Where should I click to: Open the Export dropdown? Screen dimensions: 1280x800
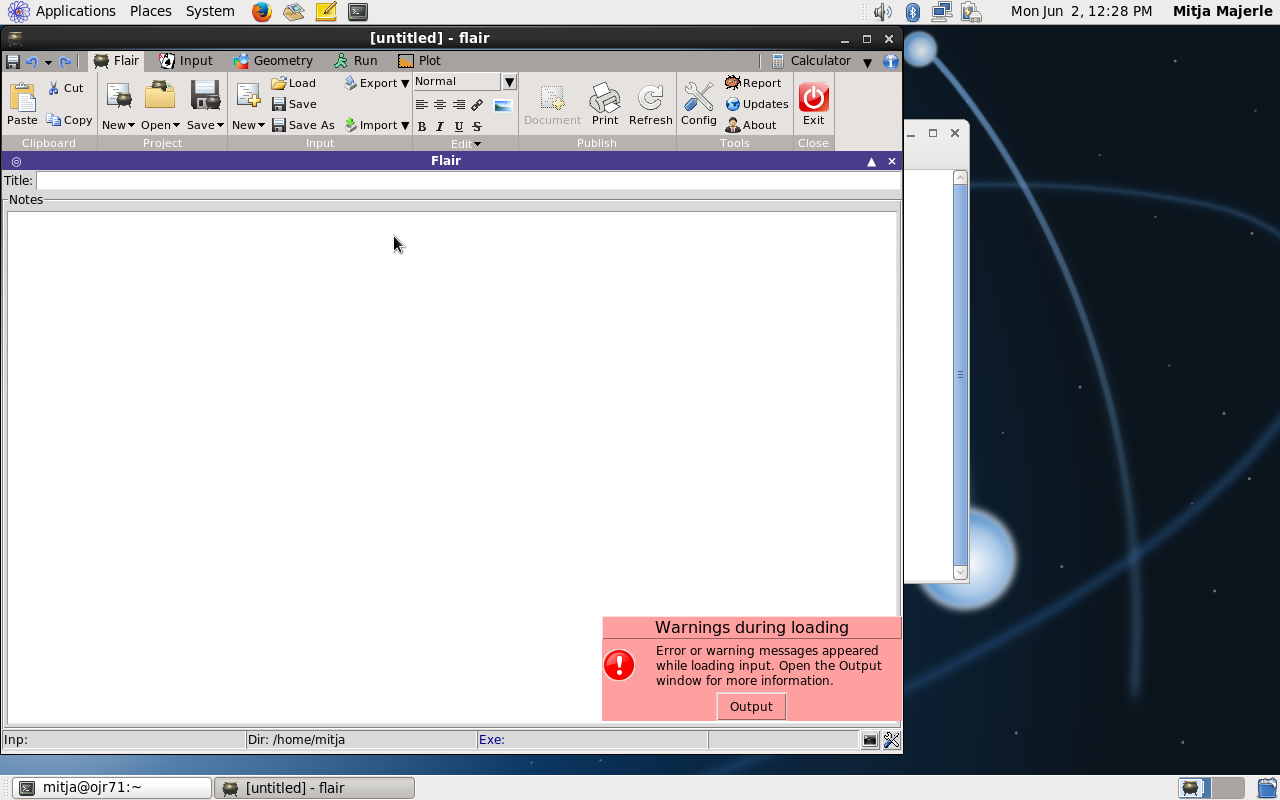377,83
